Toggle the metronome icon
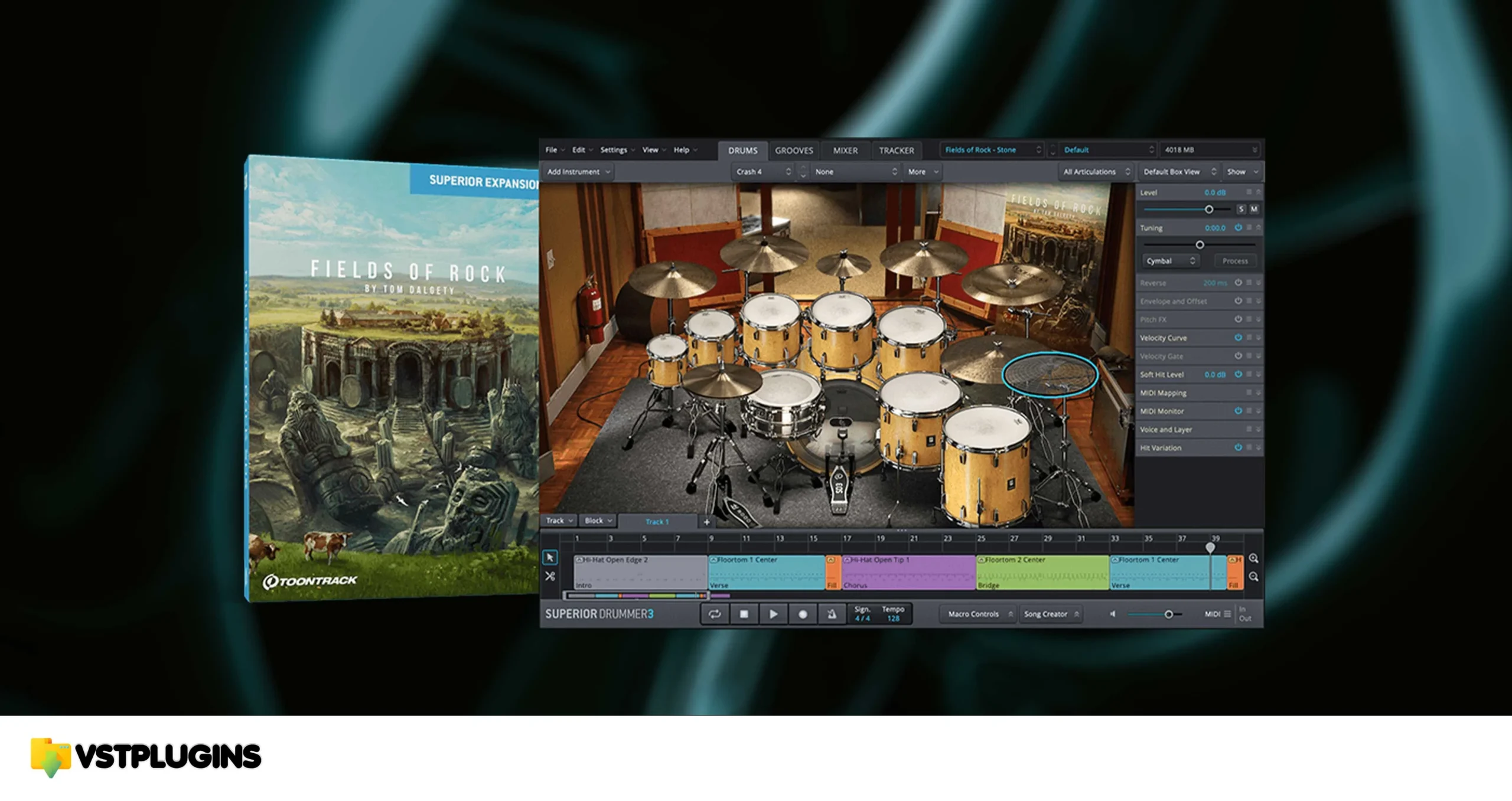The height and width of the screenshot is (801, 1512). 832,614
